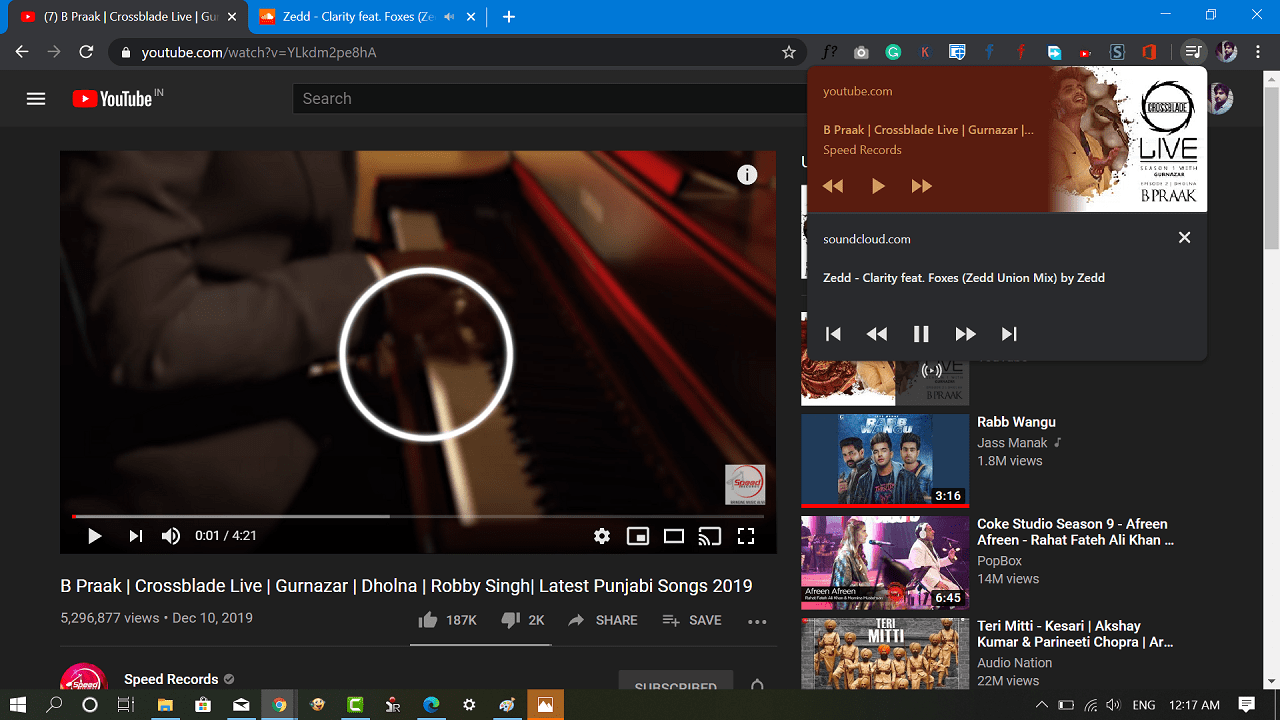1280x720 pixels.
Task: Open the YouTube hamburger guide menu
Action: (36, 99)
